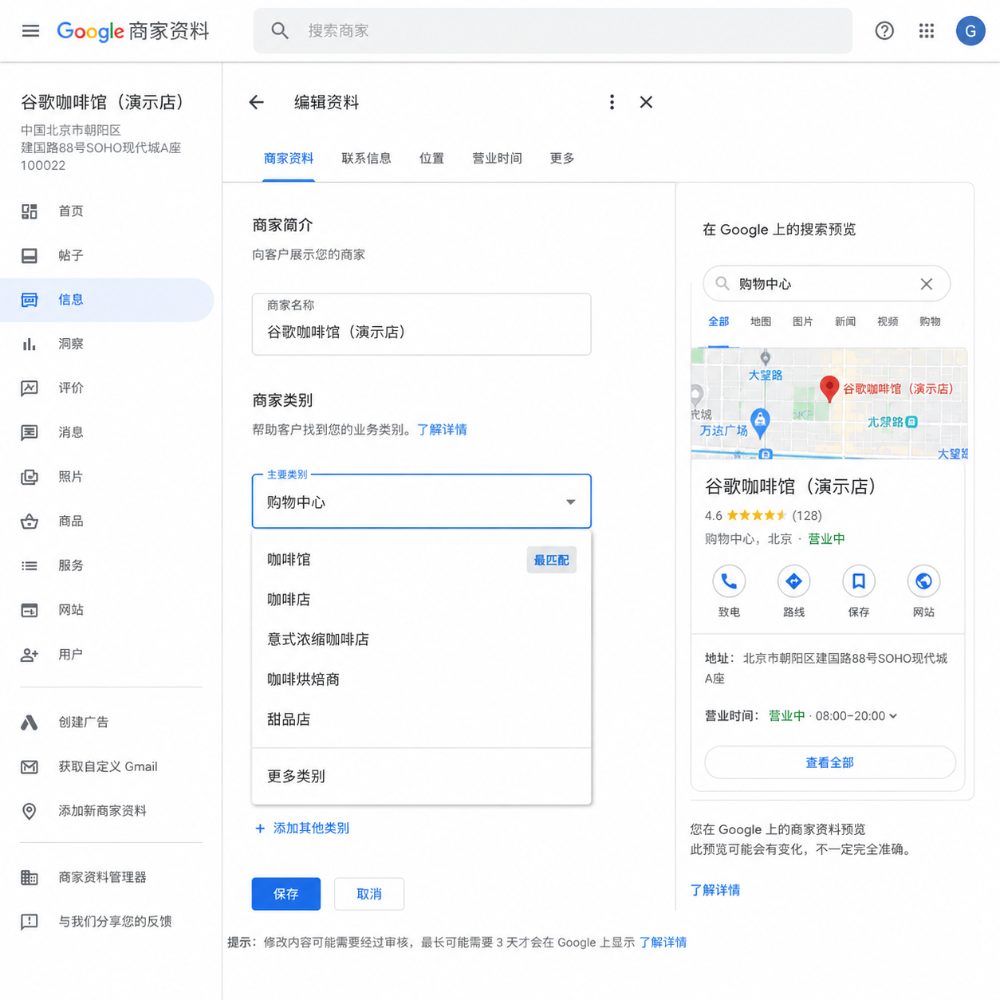Close the 编辑资料 panel

(x=646, y=102)
